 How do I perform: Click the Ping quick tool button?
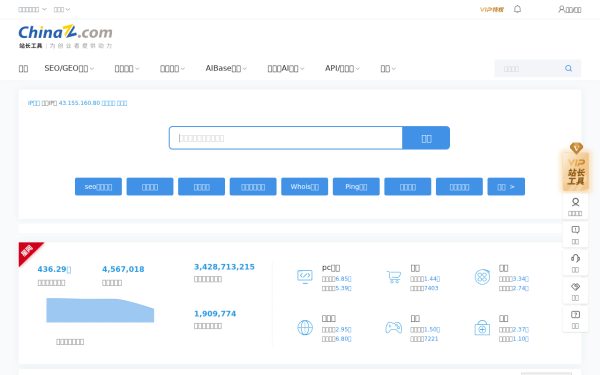pos(356,187)
